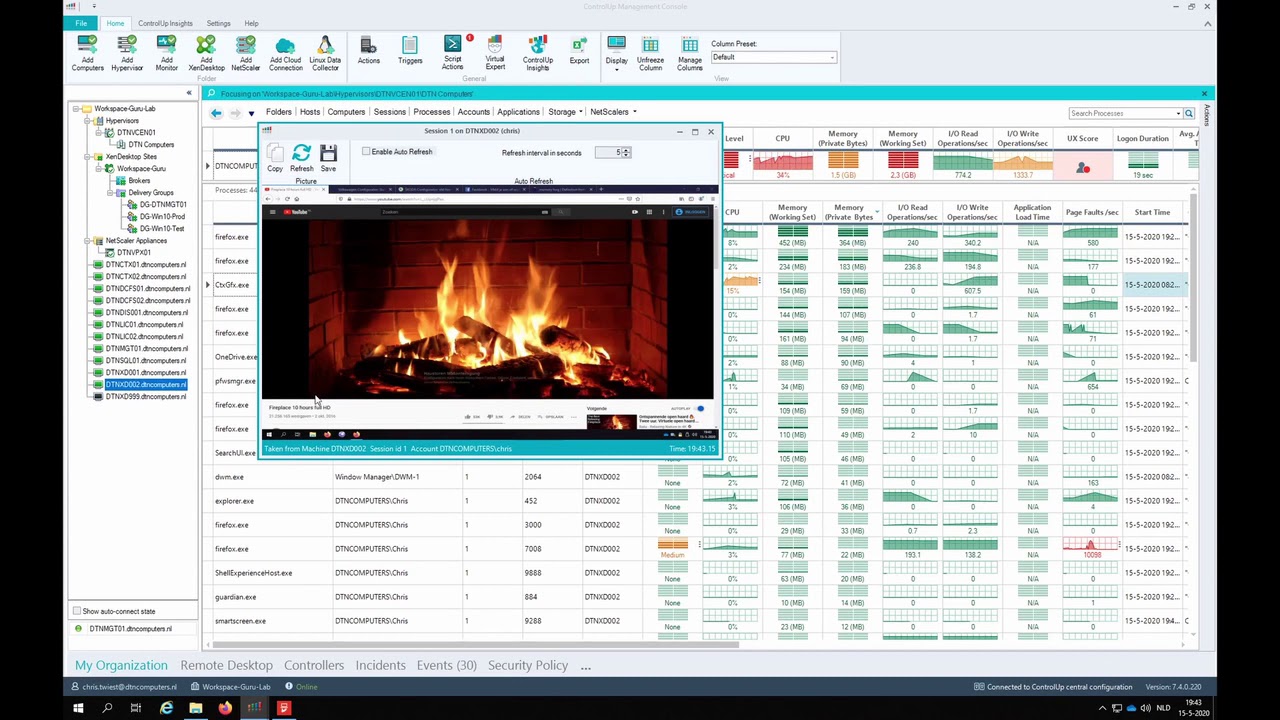Viewport: 1280px width, 720px height.
Task: Click the UX Score column header
Action: [1082, 138]
